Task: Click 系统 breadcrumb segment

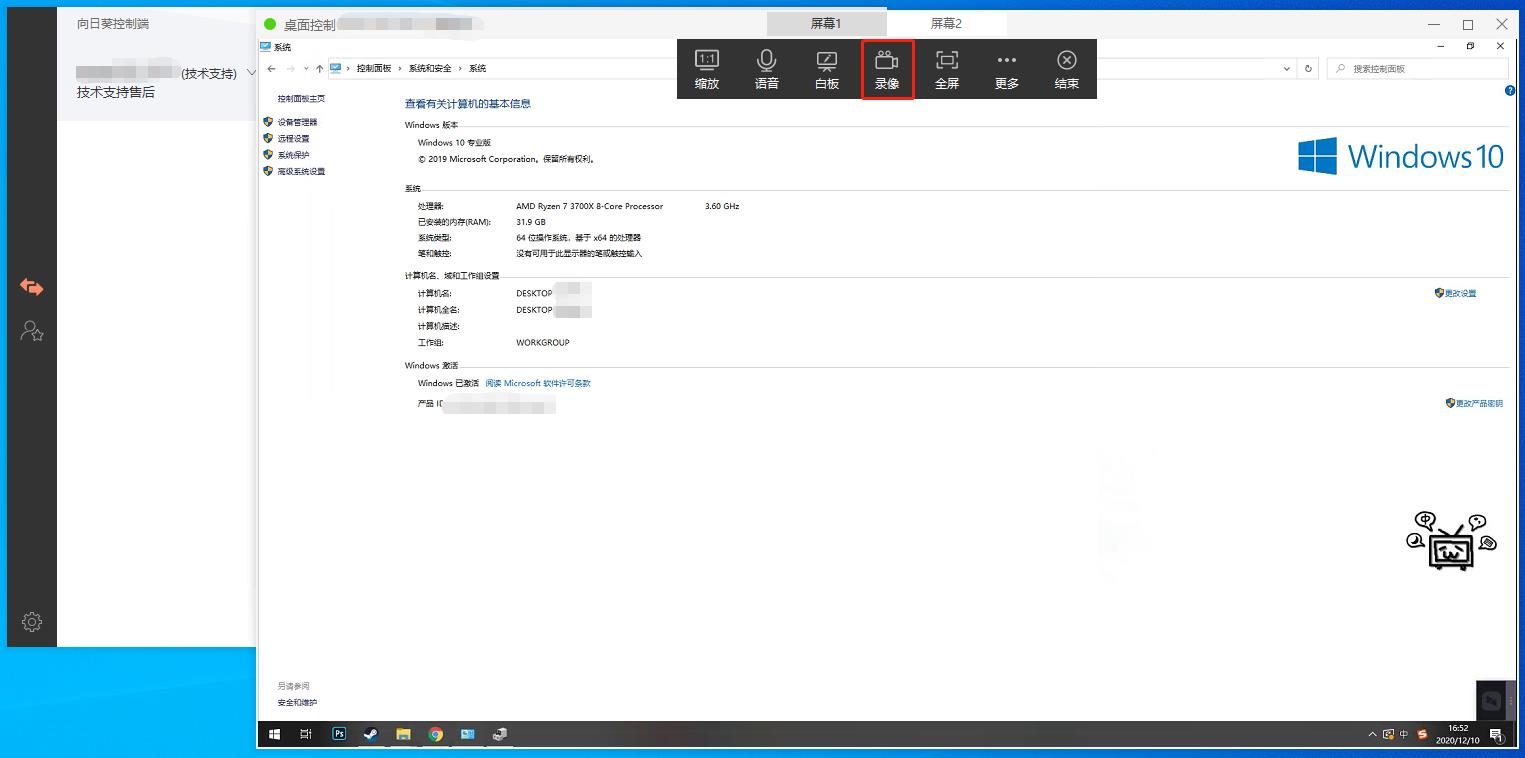Action: click(x=478, y=68)
